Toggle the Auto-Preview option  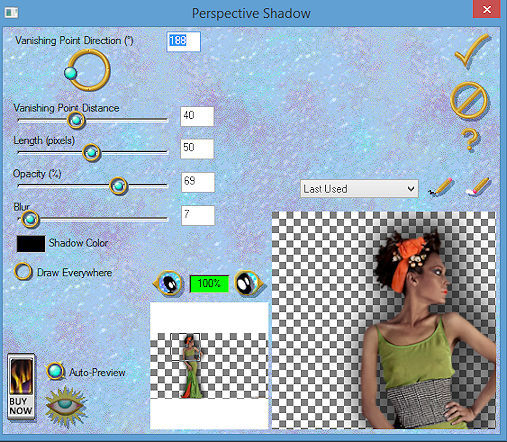coord(55,371)
